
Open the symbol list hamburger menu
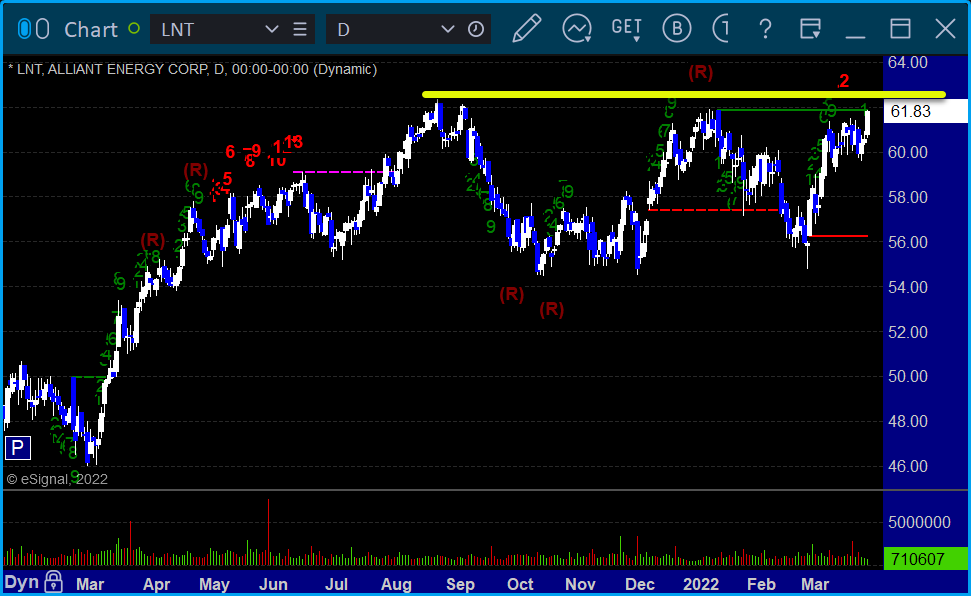coord(300,29)
